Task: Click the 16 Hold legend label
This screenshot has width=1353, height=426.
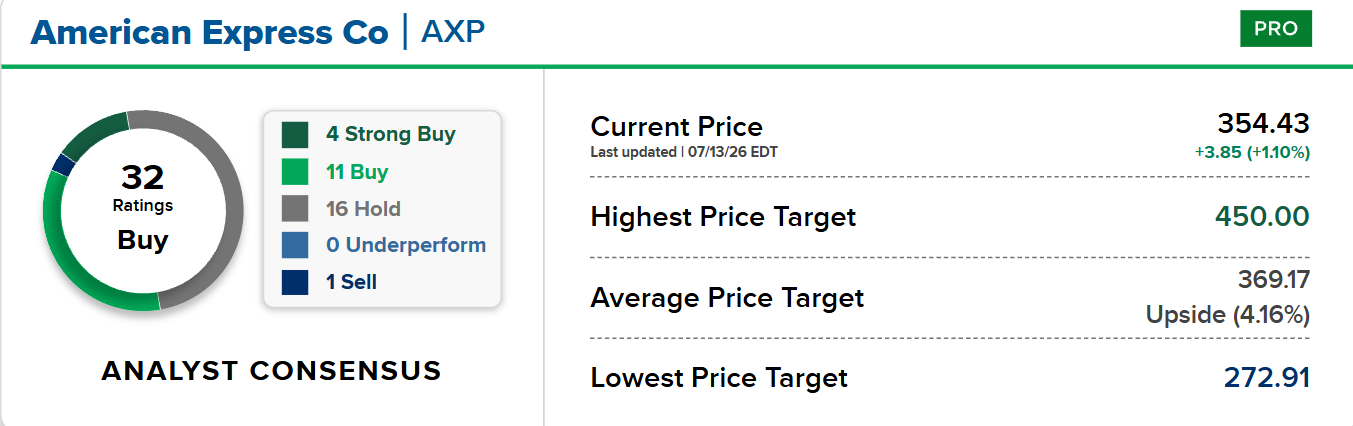Action: [363, 209]
